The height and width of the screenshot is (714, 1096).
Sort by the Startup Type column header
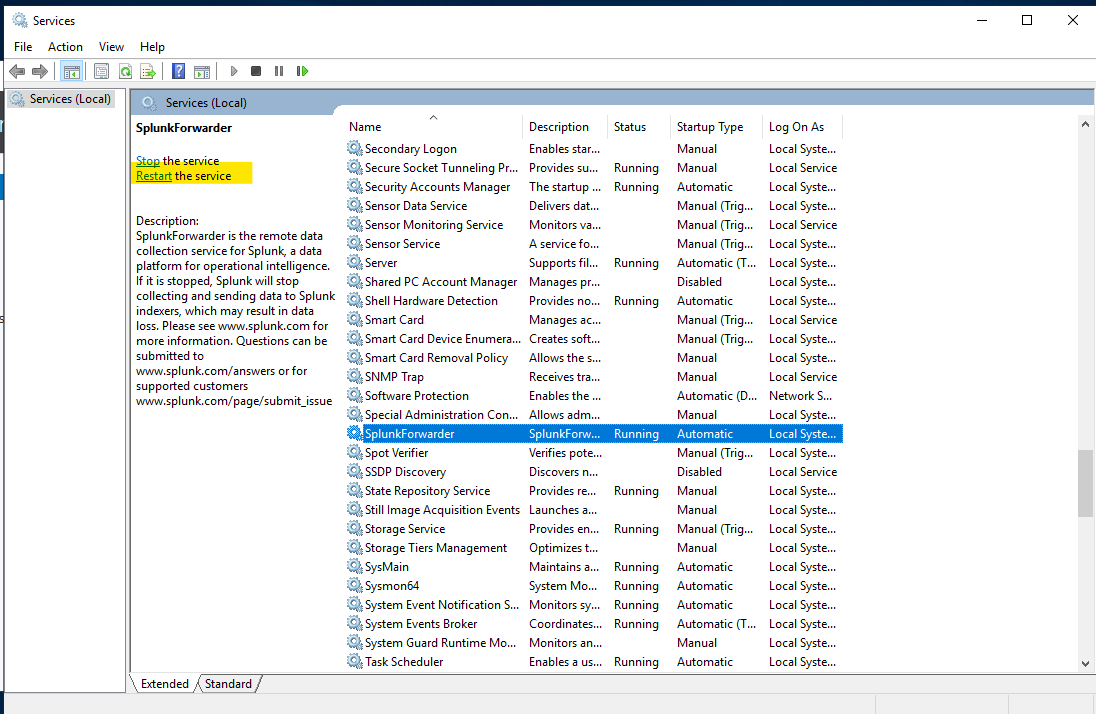tap(716, 127)
